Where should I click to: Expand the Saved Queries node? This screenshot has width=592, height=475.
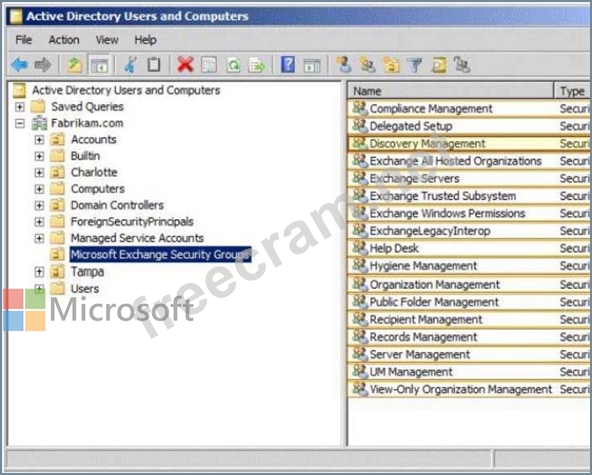tap(19, 107)
